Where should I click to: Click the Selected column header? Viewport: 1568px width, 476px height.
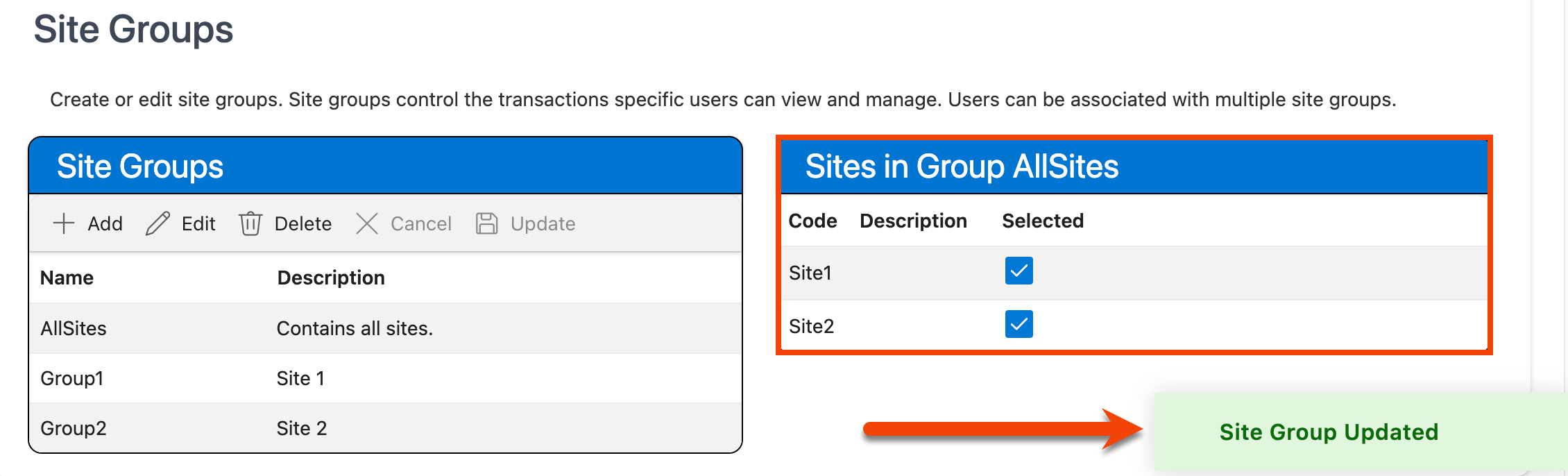(1042, 221)
